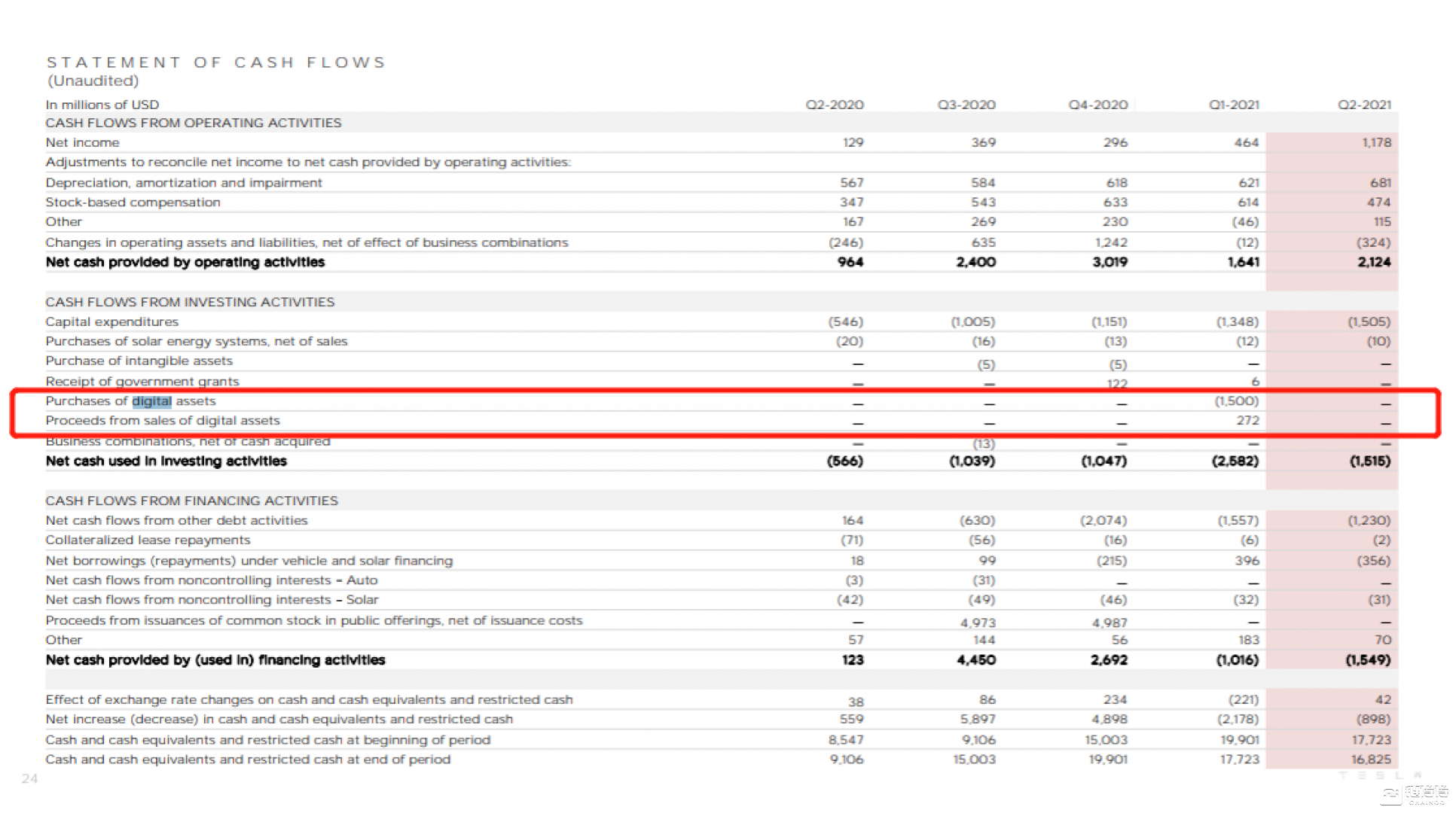Click the Cash Flows From Financing Activities heading
The width and height of the screenshot is (1456, 813).
pyautogui.click(x=191, y=501)
